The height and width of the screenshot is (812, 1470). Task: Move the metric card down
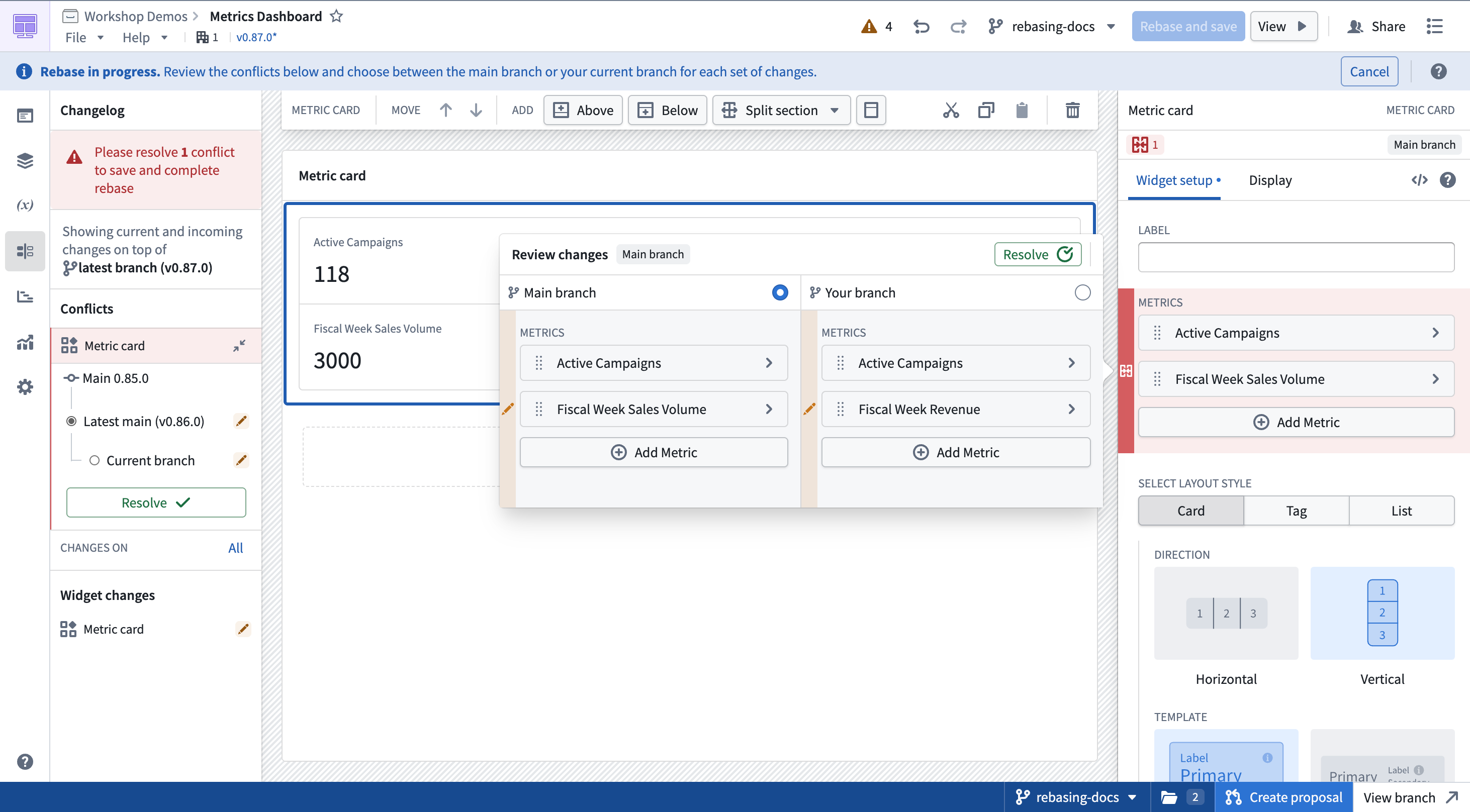pyautogui.click(x=476, y=110)
